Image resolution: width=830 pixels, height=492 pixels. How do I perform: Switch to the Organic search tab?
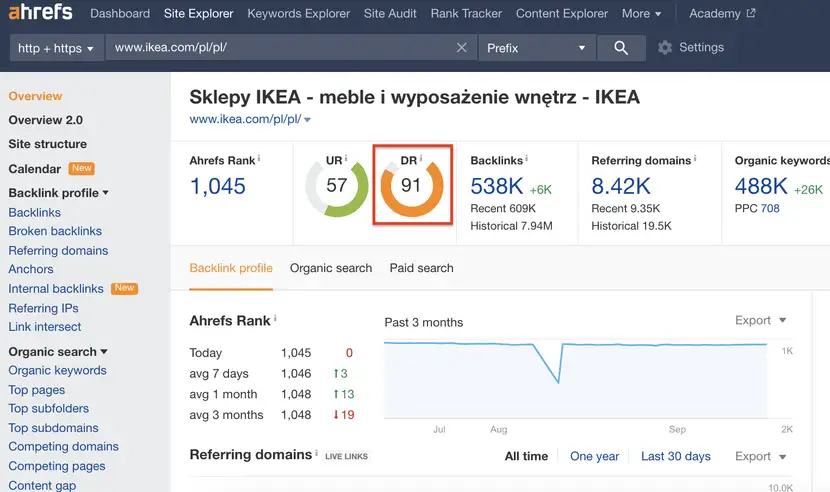tap(331, 268)
